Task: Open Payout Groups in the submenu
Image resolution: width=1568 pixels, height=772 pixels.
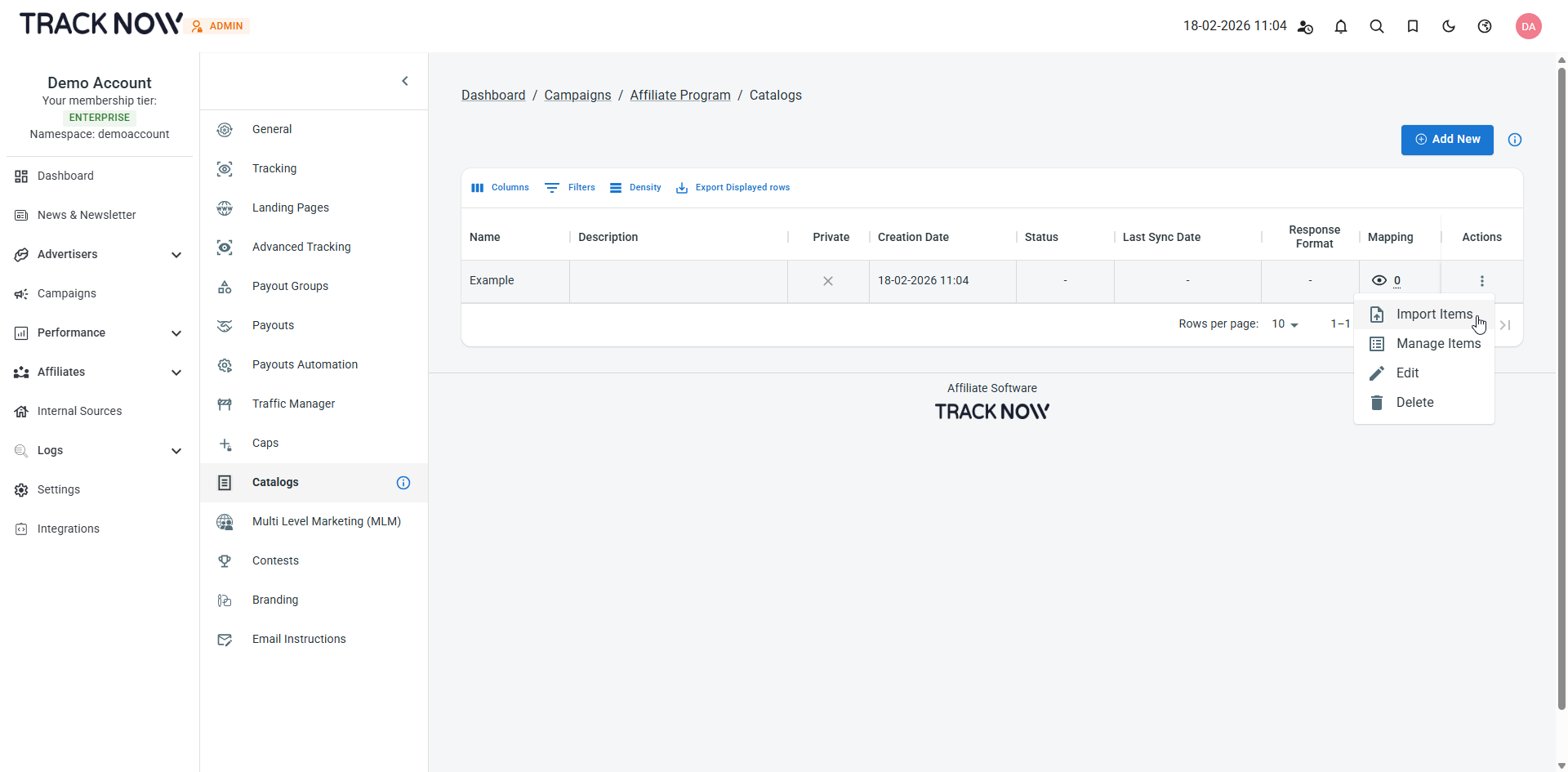Action: 290,286
